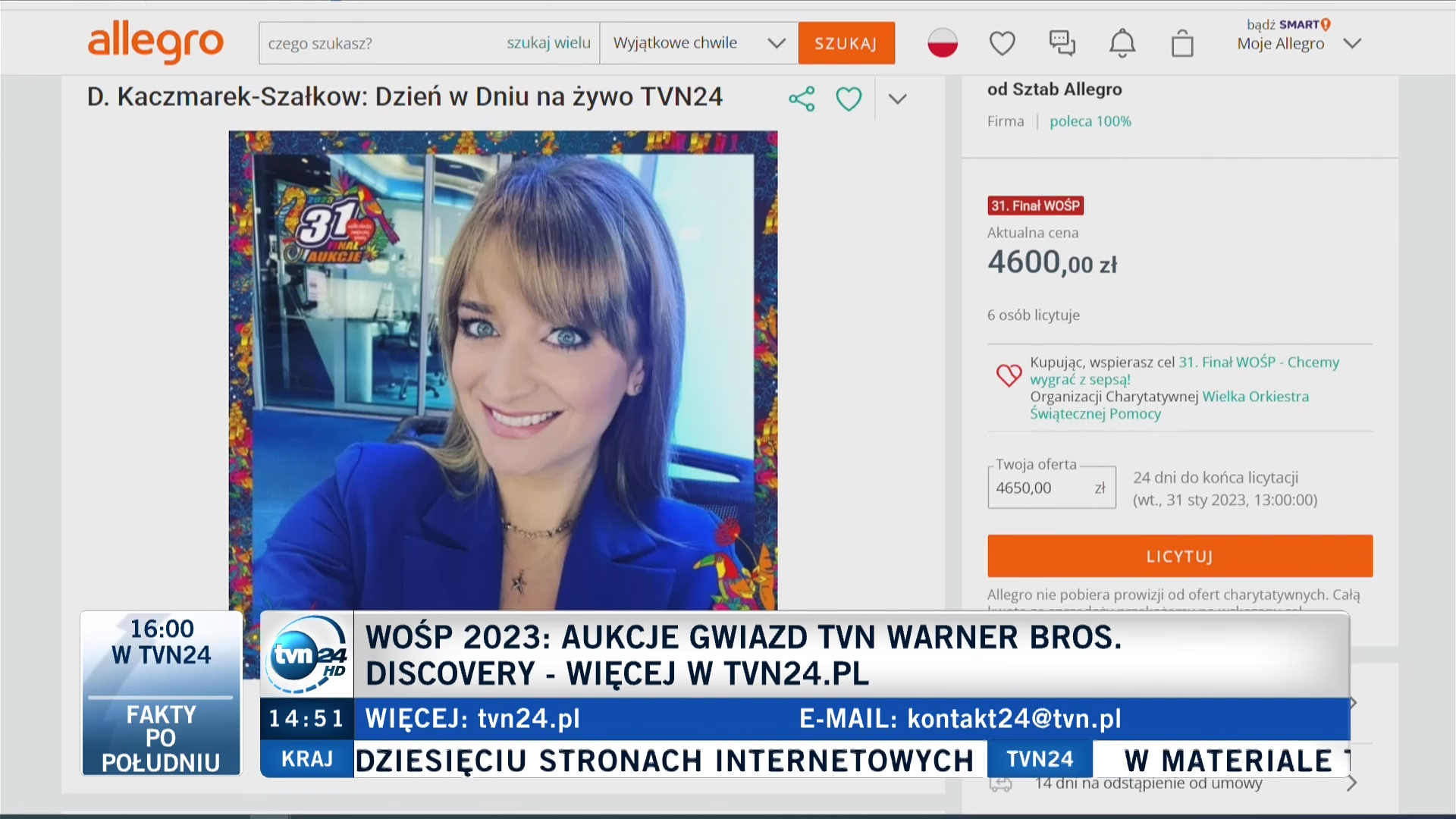Open the 'poleca 100%' seller rating link
Screen dimensions: 1456x819
pos(1090,121)
